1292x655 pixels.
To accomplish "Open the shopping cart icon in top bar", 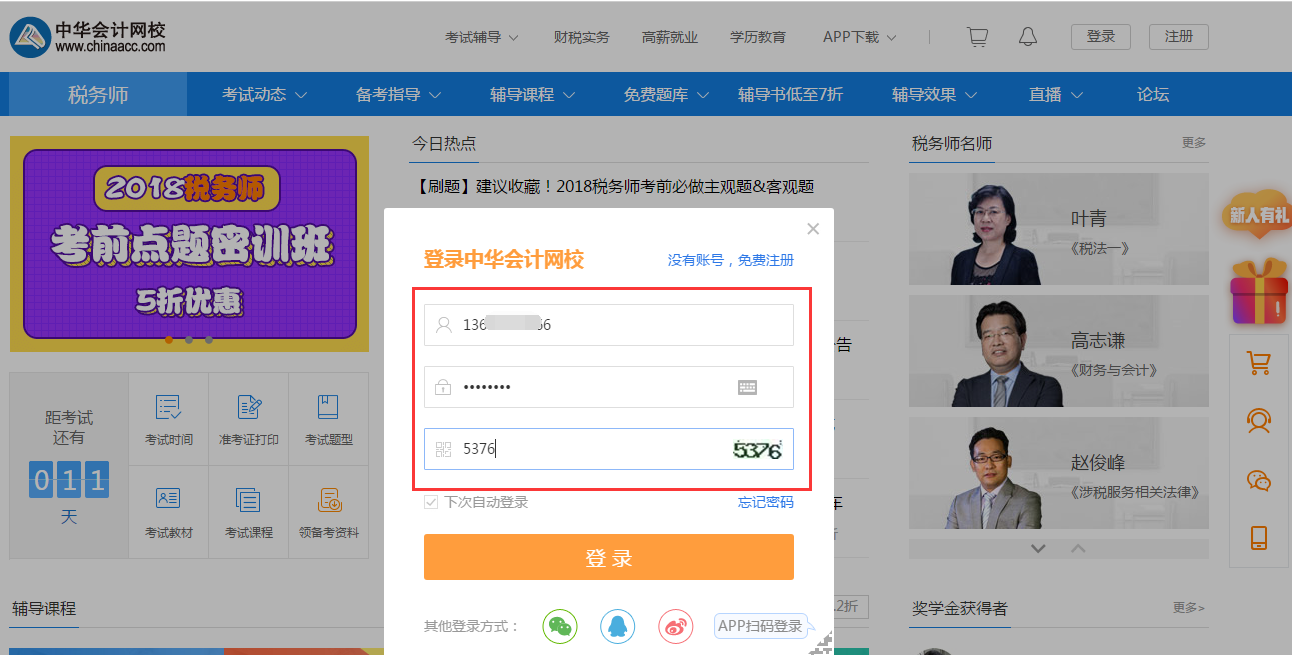I will pyautogui.click(x=977, y=37).
